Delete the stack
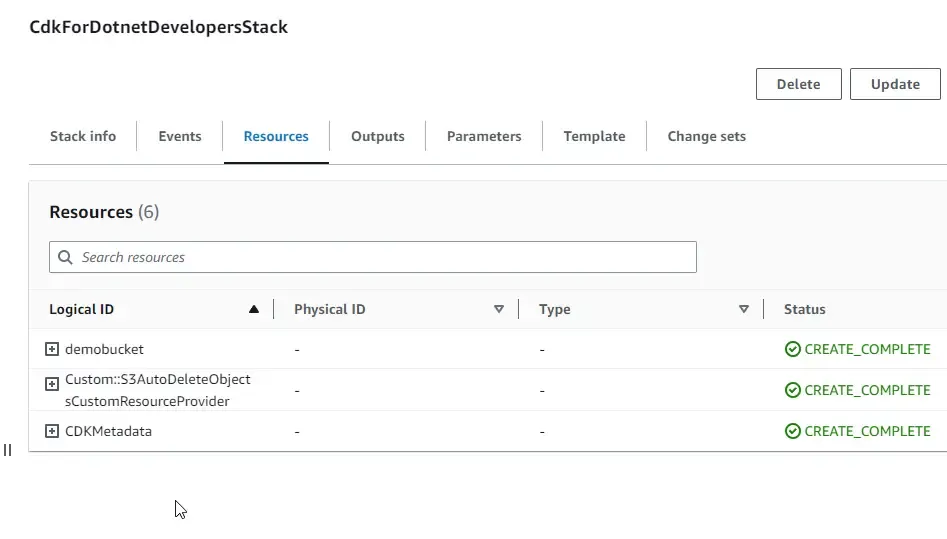 pos(798,84)
